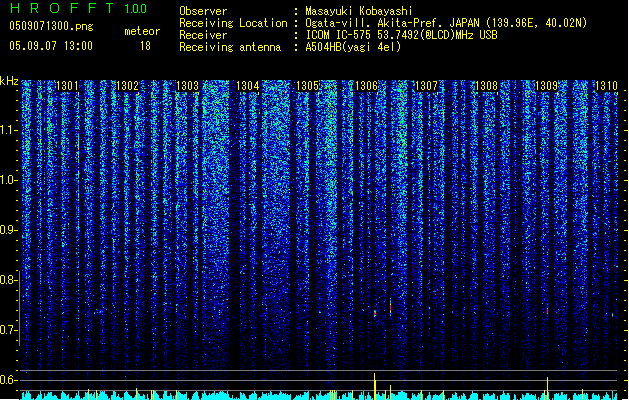Click the 1305 time marker

(x=307, y=86)
